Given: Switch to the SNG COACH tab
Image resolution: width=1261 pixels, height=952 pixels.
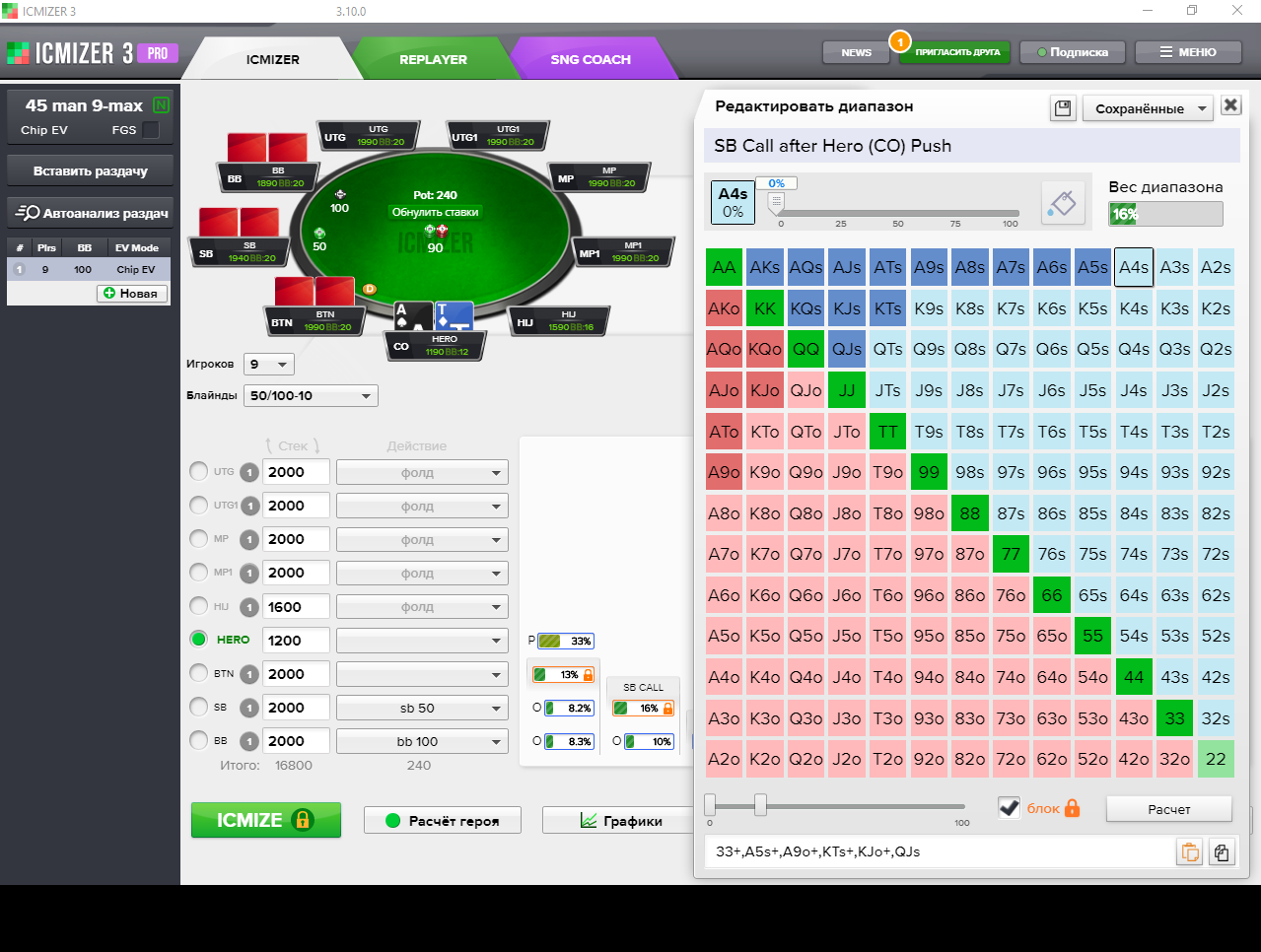Looking at the screenshot, I should (x=591, y=59).
